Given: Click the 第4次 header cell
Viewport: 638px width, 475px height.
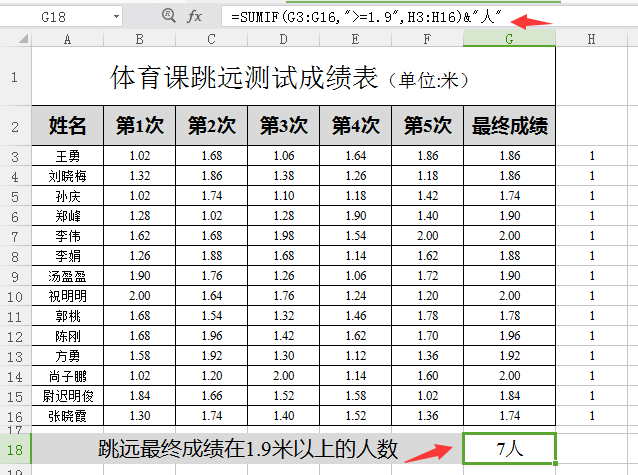Looking at the screenshot, I should point(356,126).
